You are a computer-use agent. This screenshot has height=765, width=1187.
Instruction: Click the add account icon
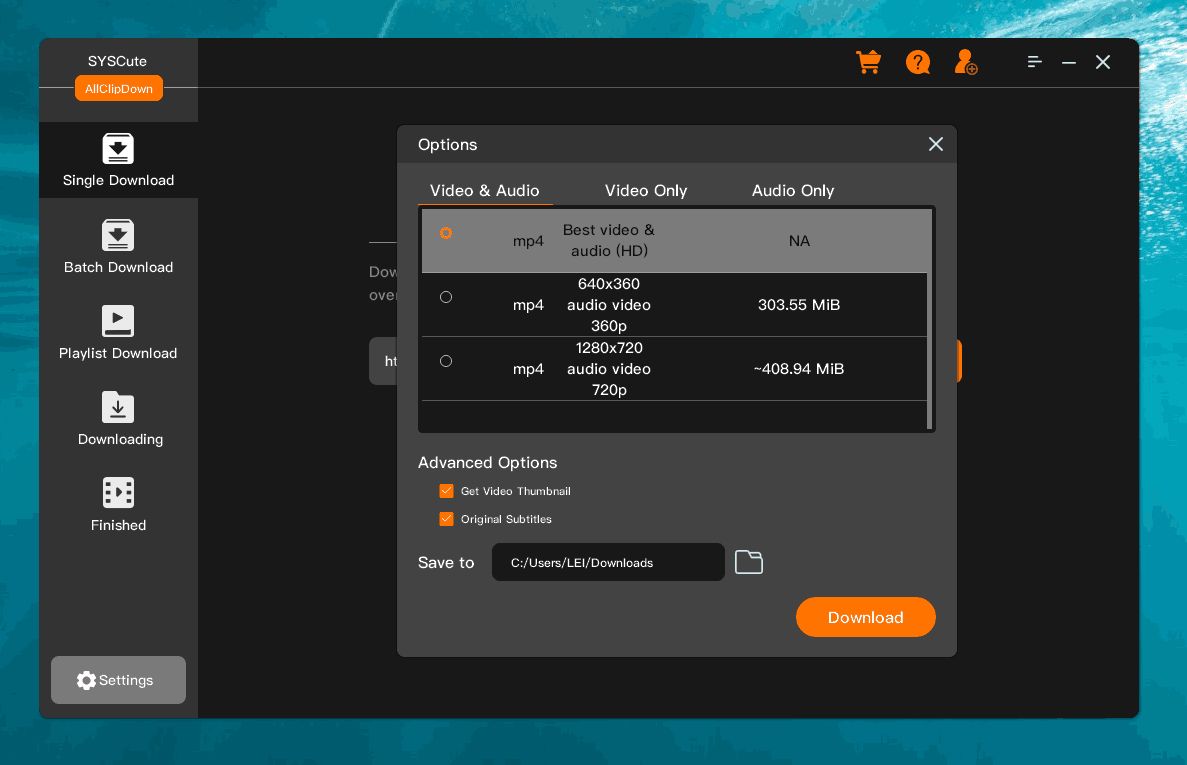click(x=964, y=62)
